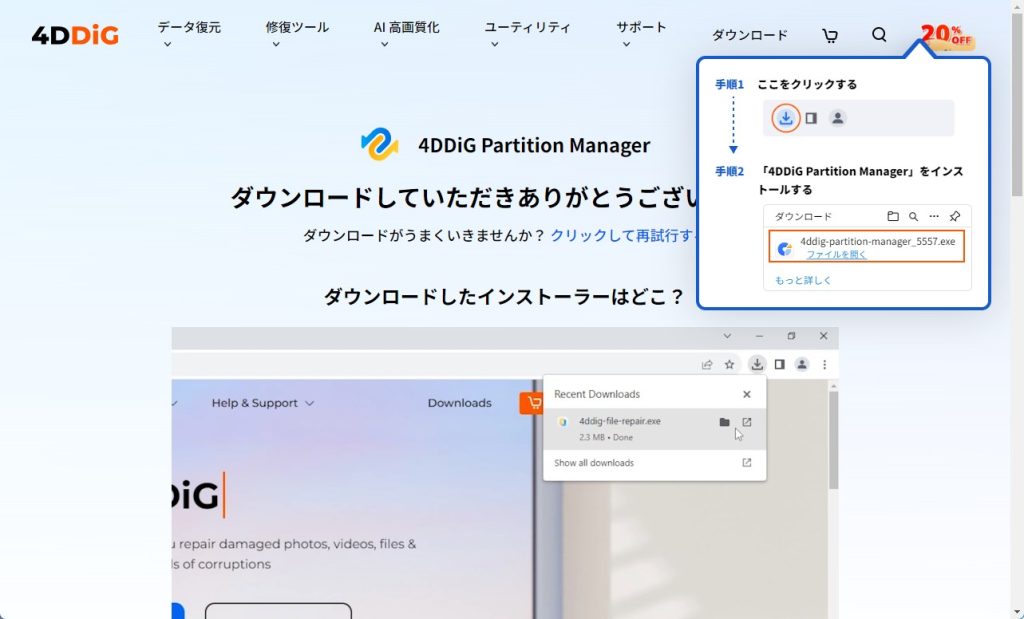Viewport: 1024px width, 619px height.
Task: Click the 4DDiG Partition Manager product logo icon
Action: coord(380,145)
